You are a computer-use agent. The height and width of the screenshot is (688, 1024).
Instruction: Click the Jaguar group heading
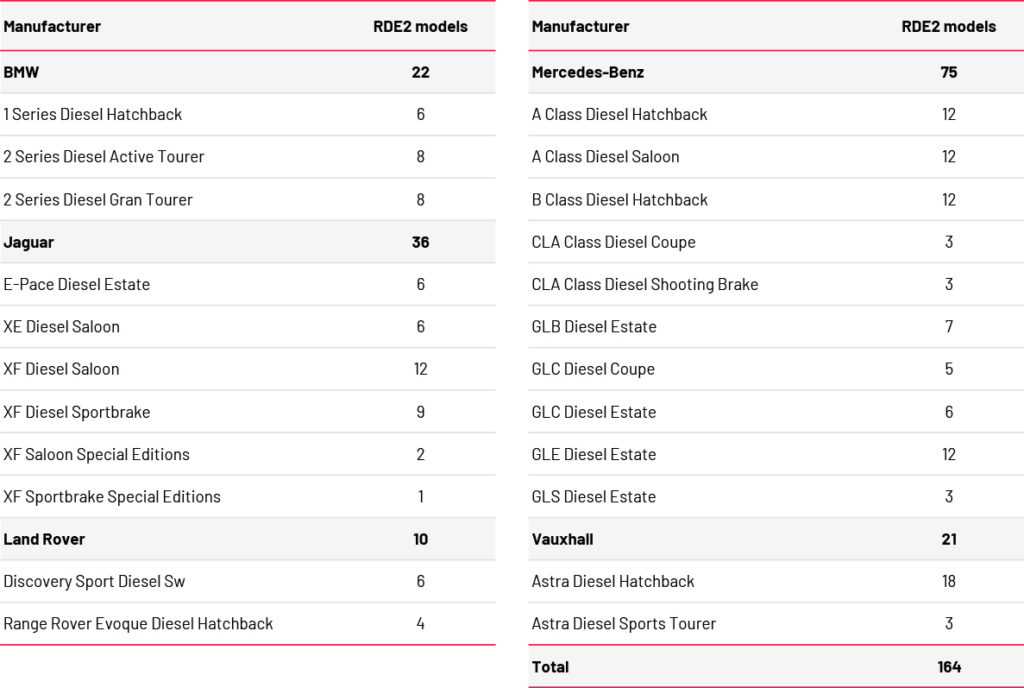29,242
